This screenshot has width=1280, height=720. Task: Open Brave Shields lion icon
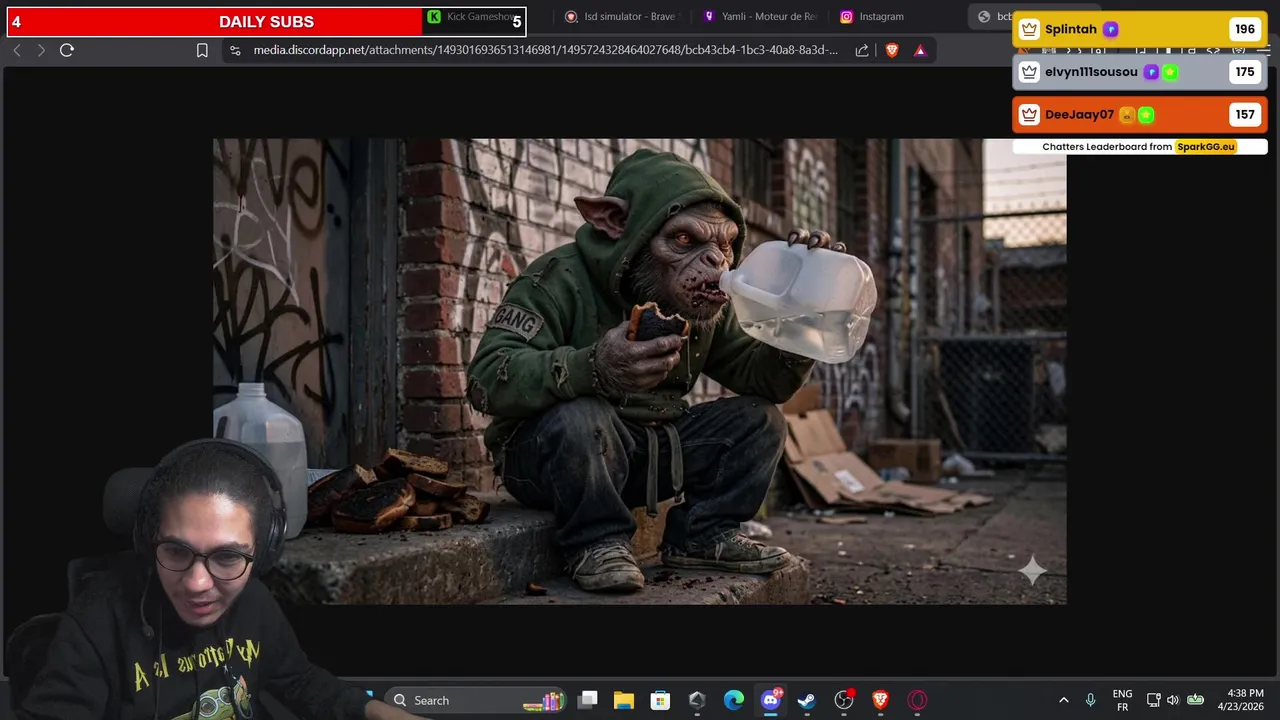click(x=892, y=50)
